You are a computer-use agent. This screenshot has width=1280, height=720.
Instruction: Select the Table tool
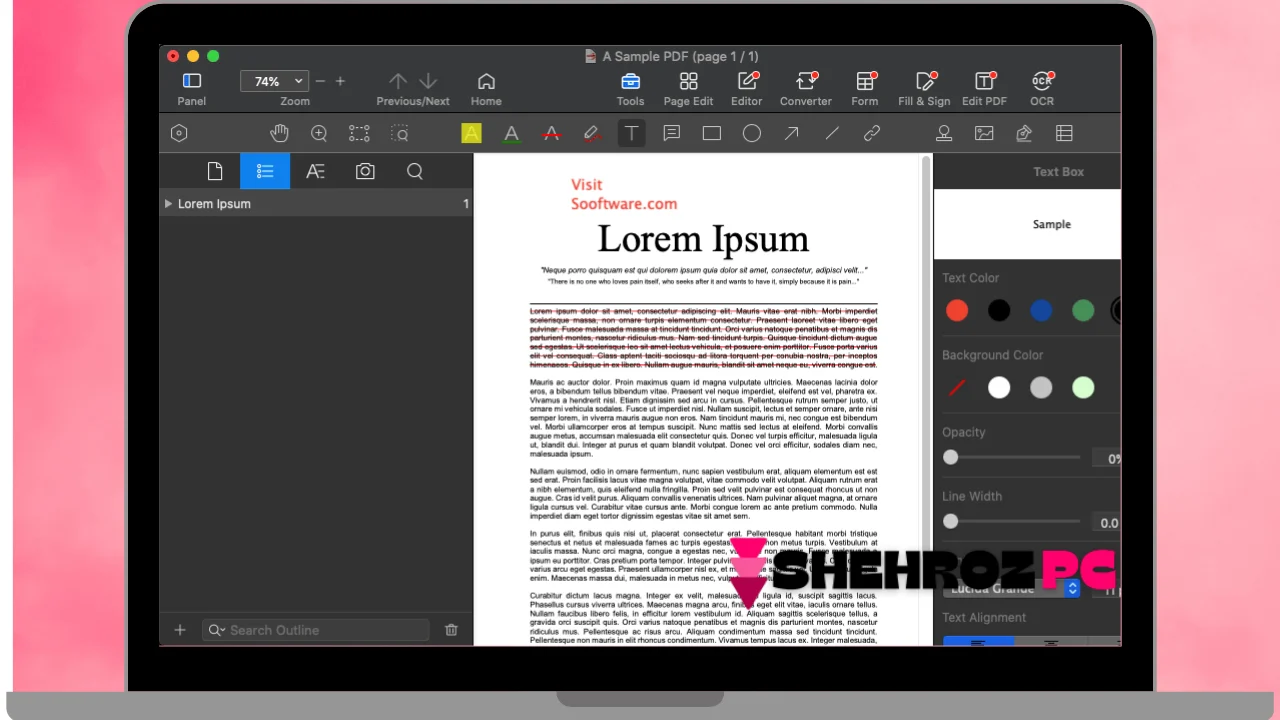coord(1064,133)
